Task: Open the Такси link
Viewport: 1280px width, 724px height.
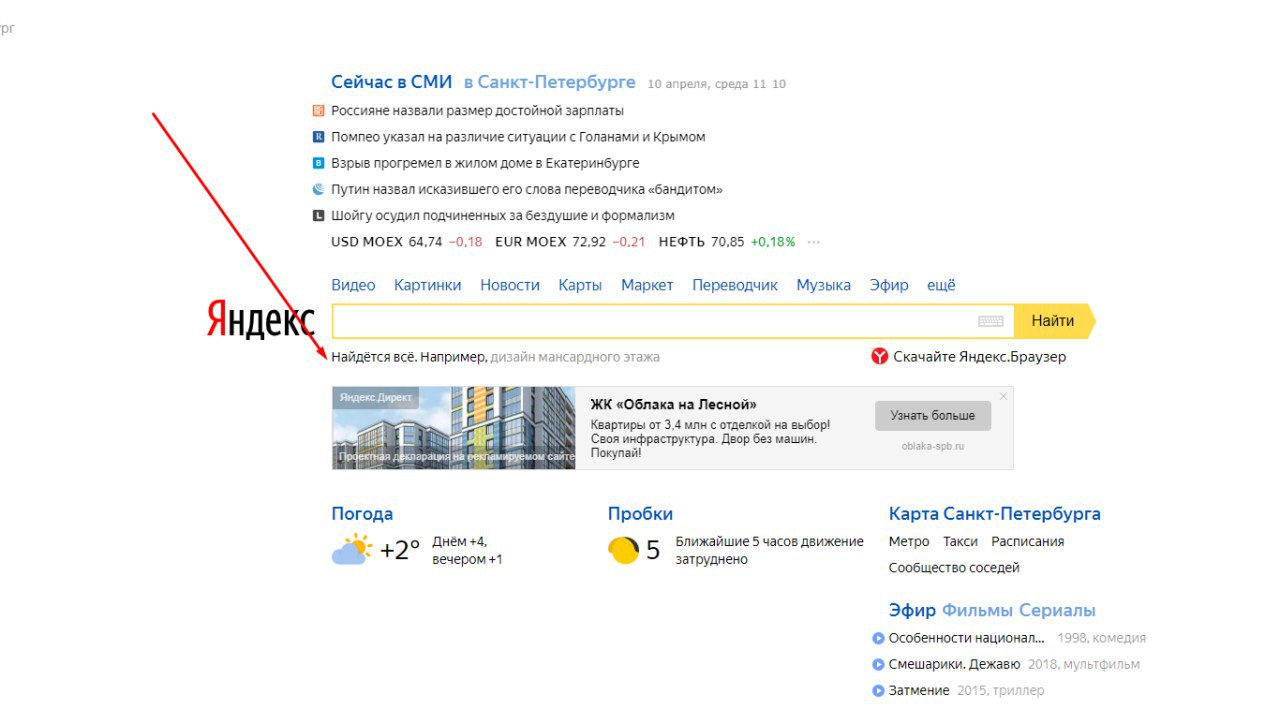Action: pos(960,541)
